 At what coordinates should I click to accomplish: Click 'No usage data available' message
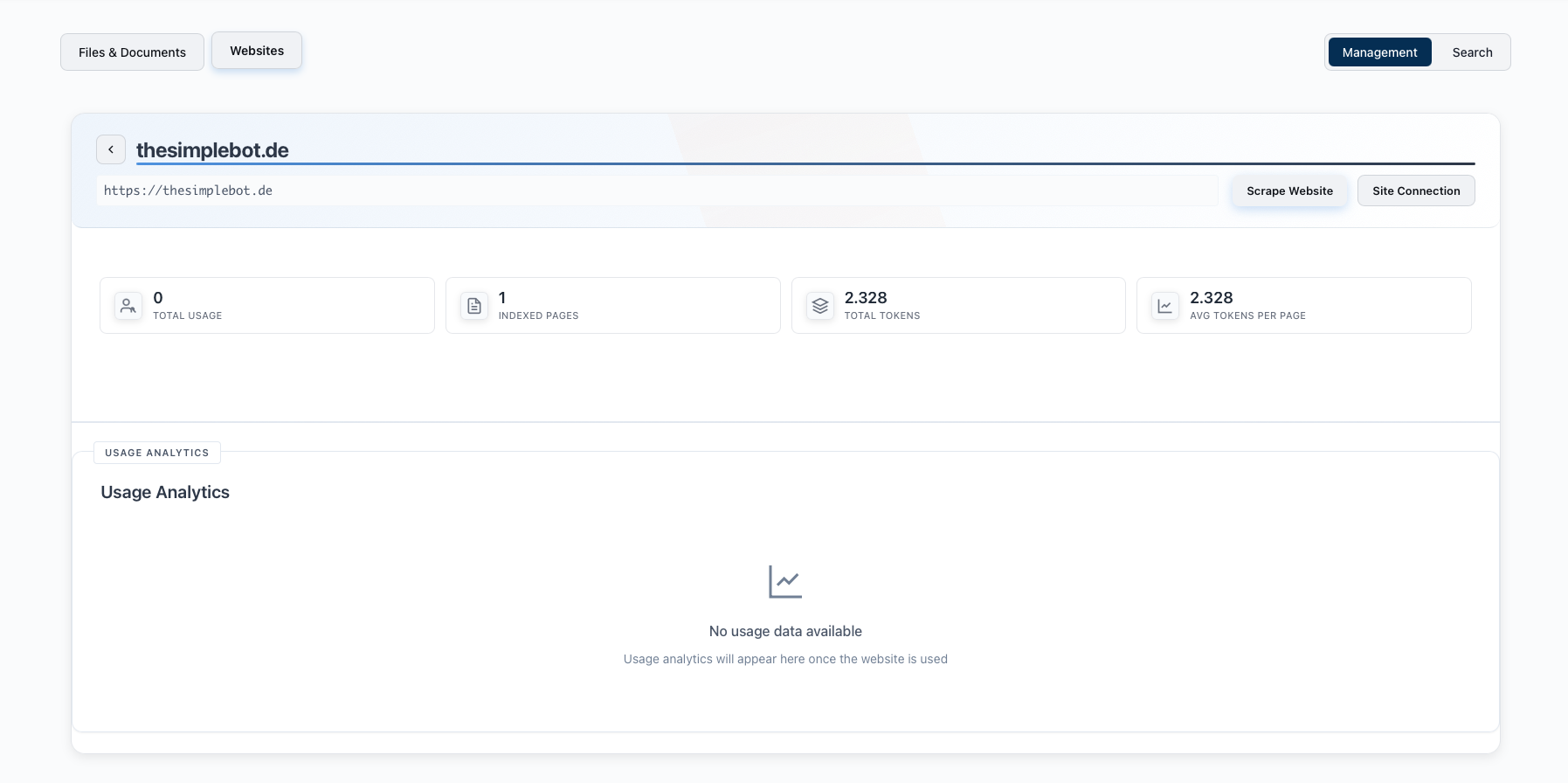tap(785, 631)
